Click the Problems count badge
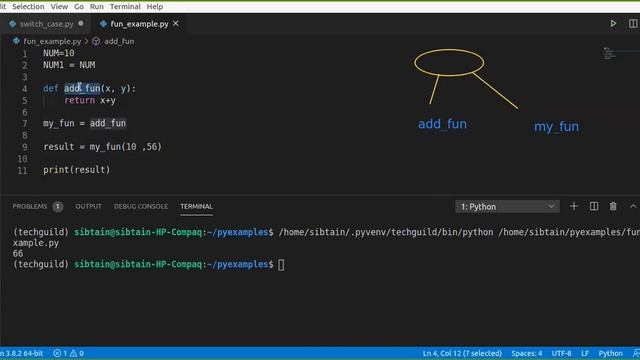 pos(58,207)
